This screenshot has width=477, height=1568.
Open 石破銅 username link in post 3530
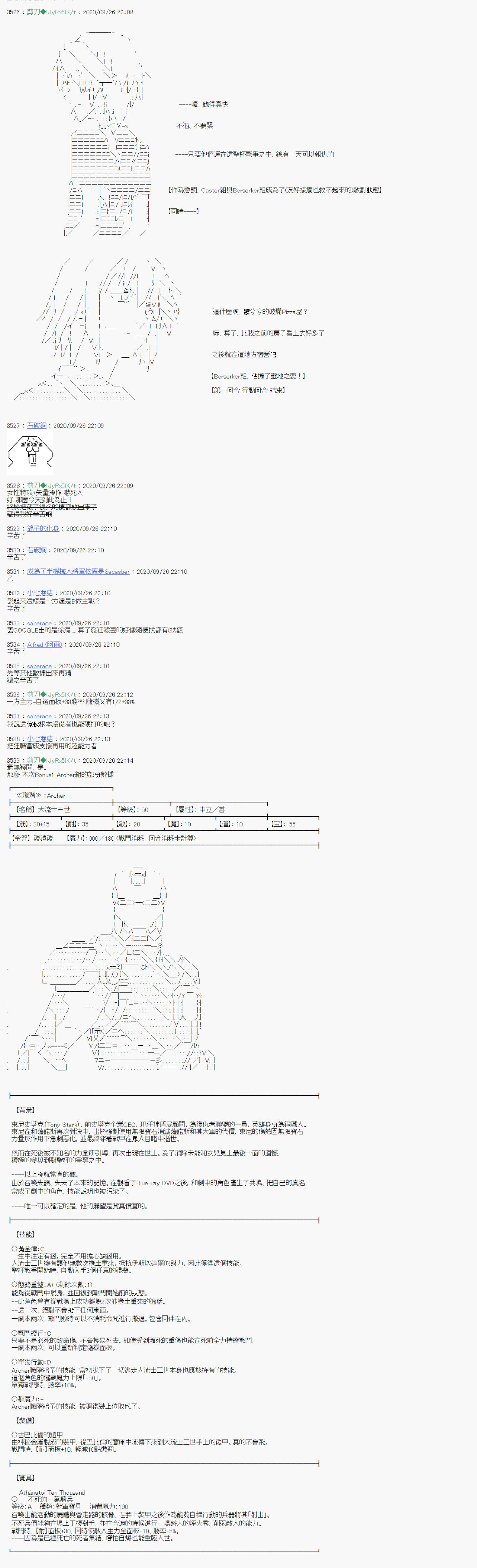coord(36,549)
